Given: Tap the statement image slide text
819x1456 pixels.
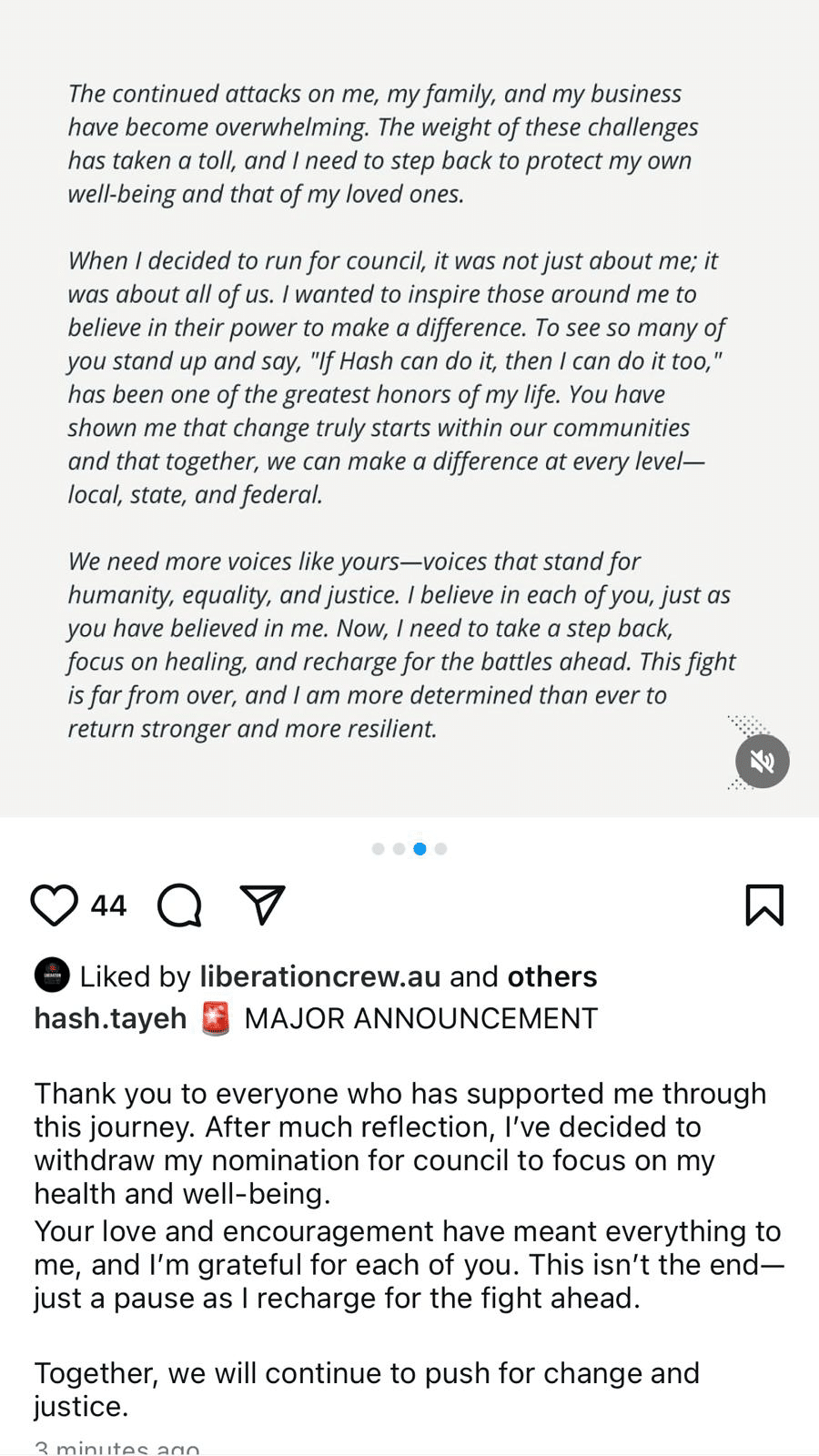Looking at the screenshot, I should [x=400, y=409].
